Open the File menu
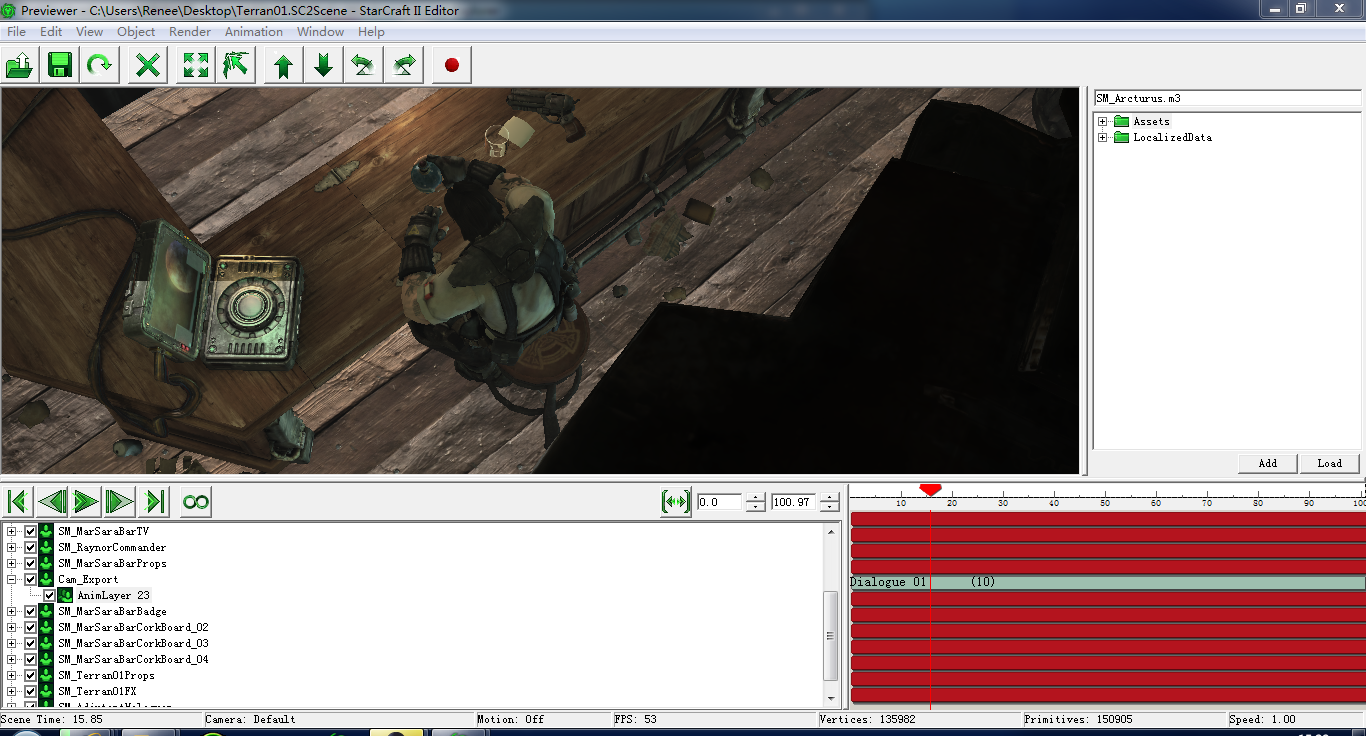 coord(16,32)
